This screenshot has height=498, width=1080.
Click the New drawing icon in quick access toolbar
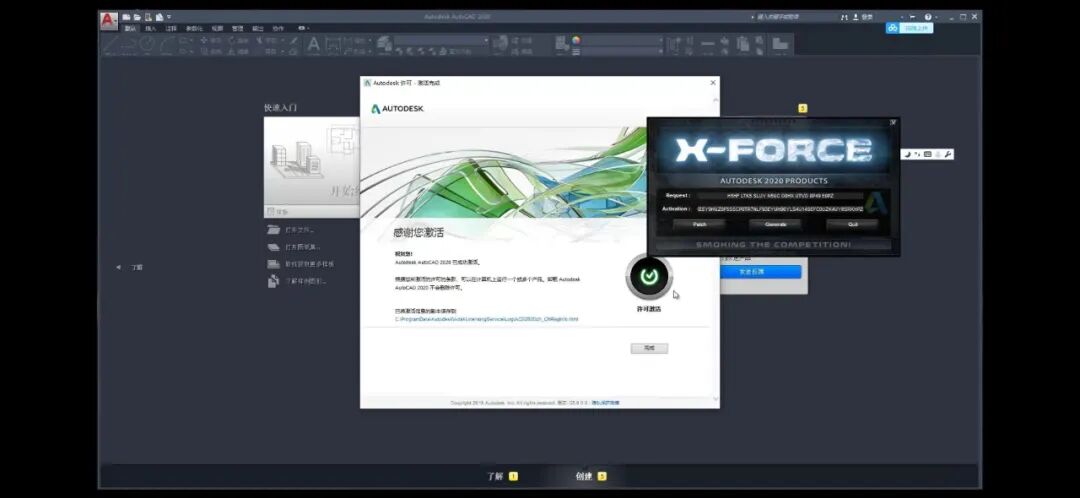pos(125,17)
